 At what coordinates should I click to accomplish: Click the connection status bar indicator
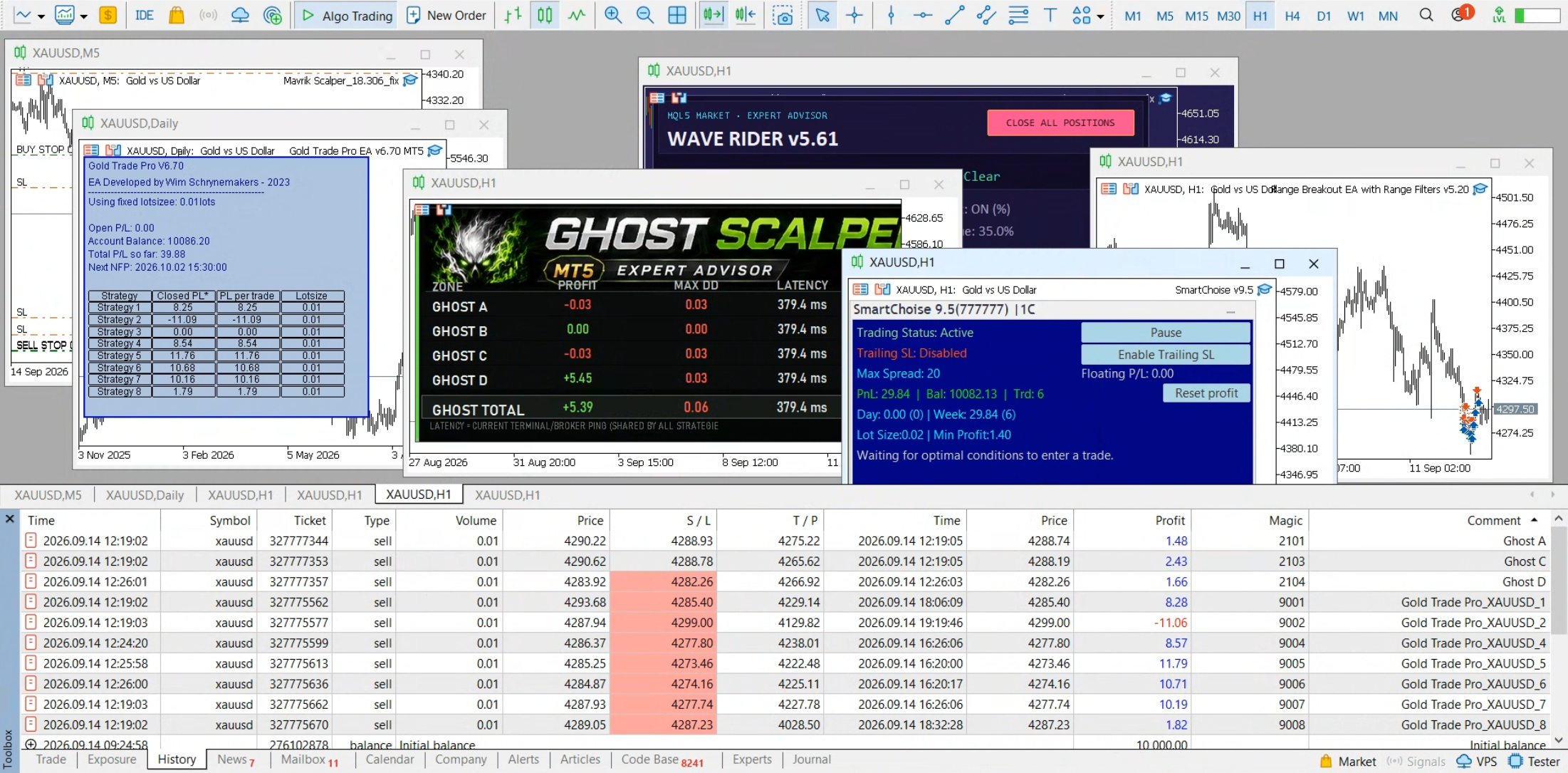pos(1537,15)
